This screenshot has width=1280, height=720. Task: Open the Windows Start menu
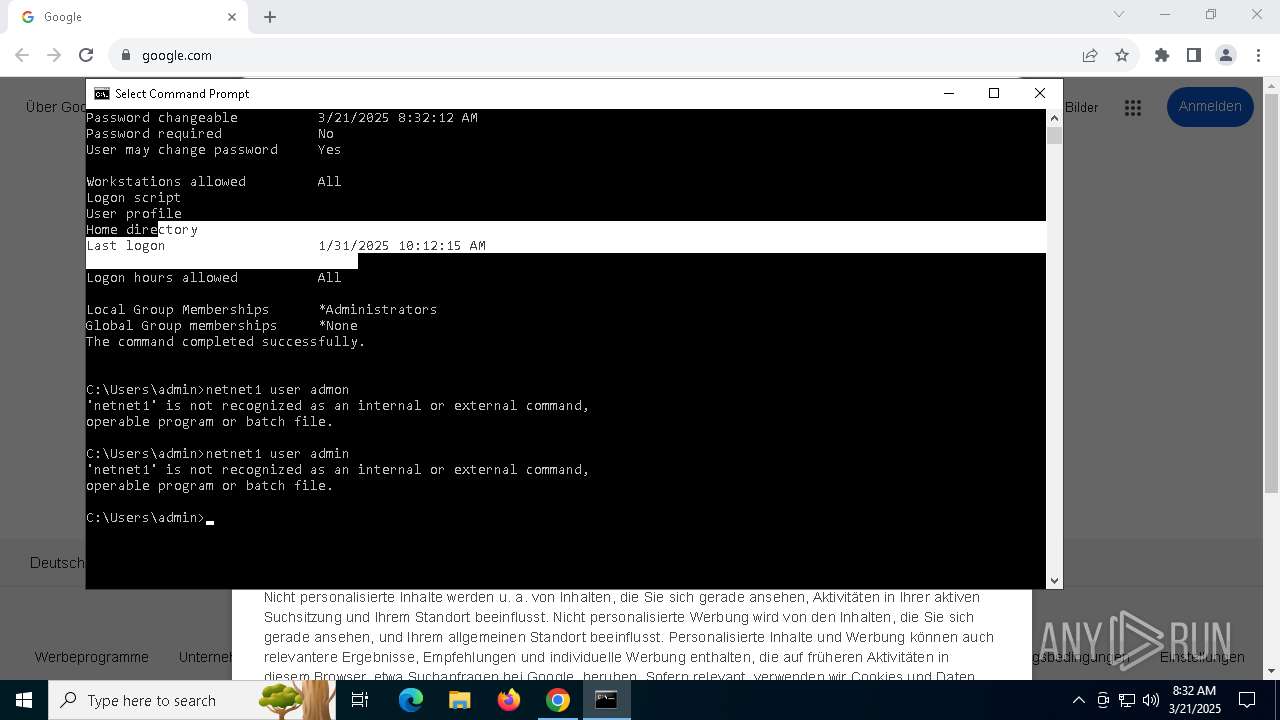coord(24,700)
